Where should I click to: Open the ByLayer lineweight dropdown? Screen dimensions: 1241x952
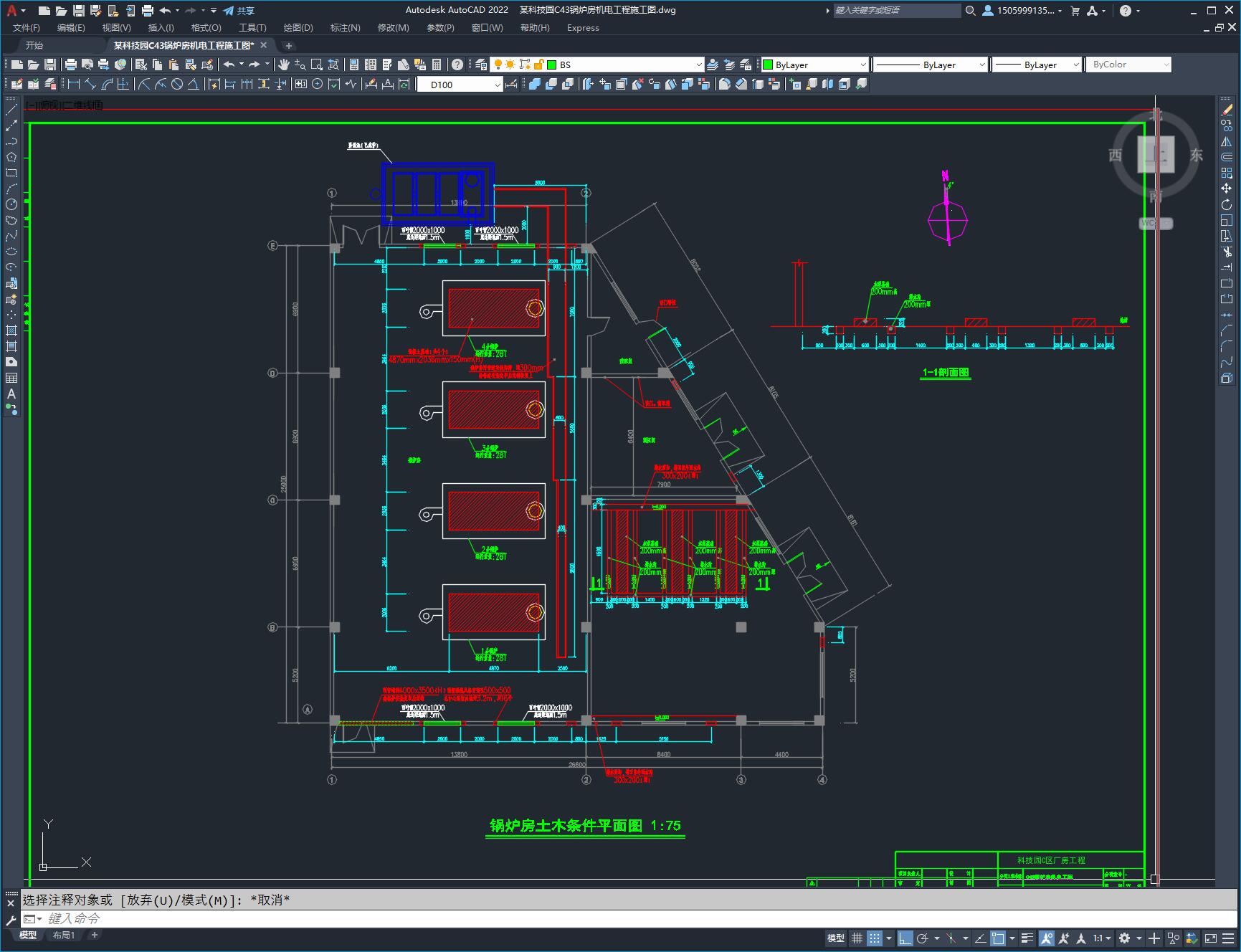point(1075,65)
